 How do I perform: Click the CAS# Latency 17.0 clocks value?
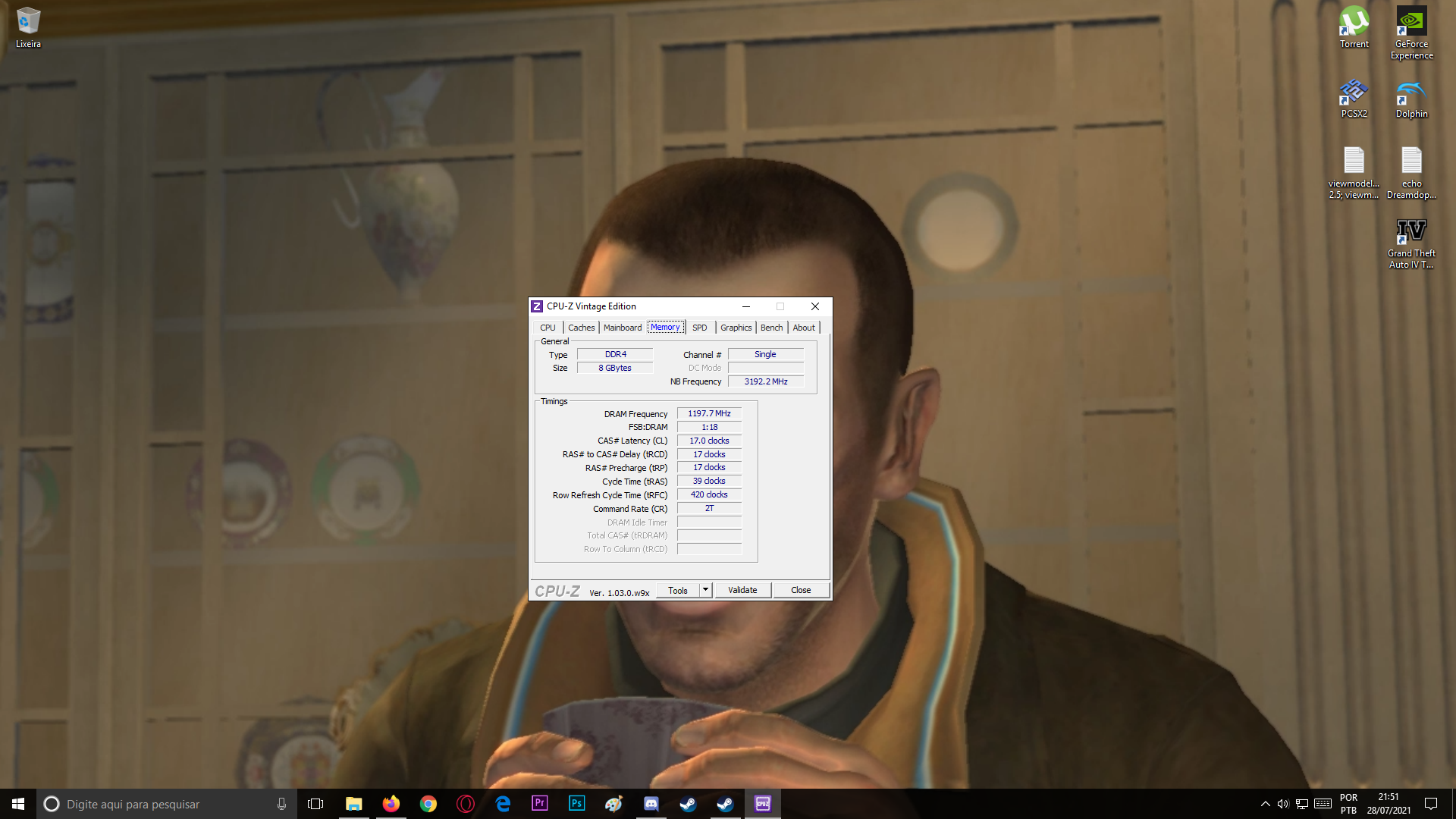tap(709, 441)
